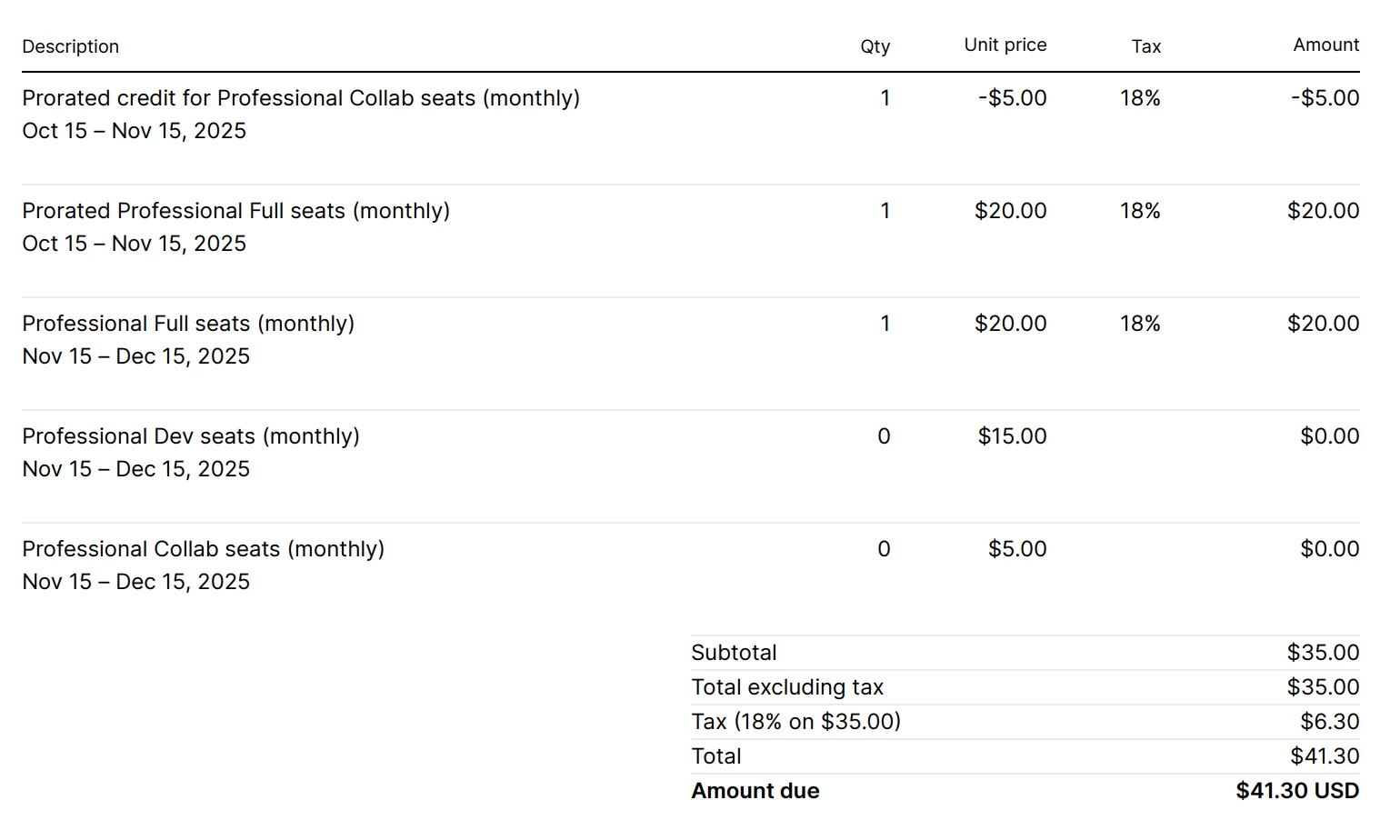Click the Tax (18% on $35.00) label
Viewport: 1400px width, 840px height.
(x=795, y=722)
